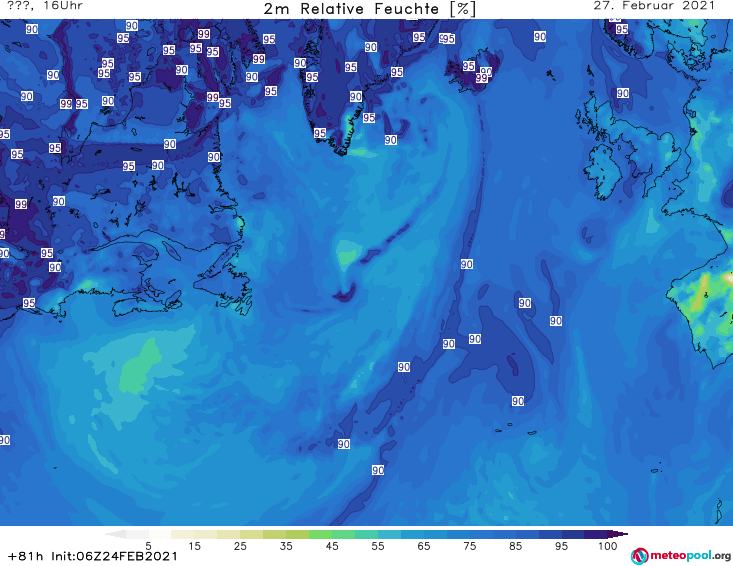Click the '25' value on the color scale

click(x=240, y=546)
